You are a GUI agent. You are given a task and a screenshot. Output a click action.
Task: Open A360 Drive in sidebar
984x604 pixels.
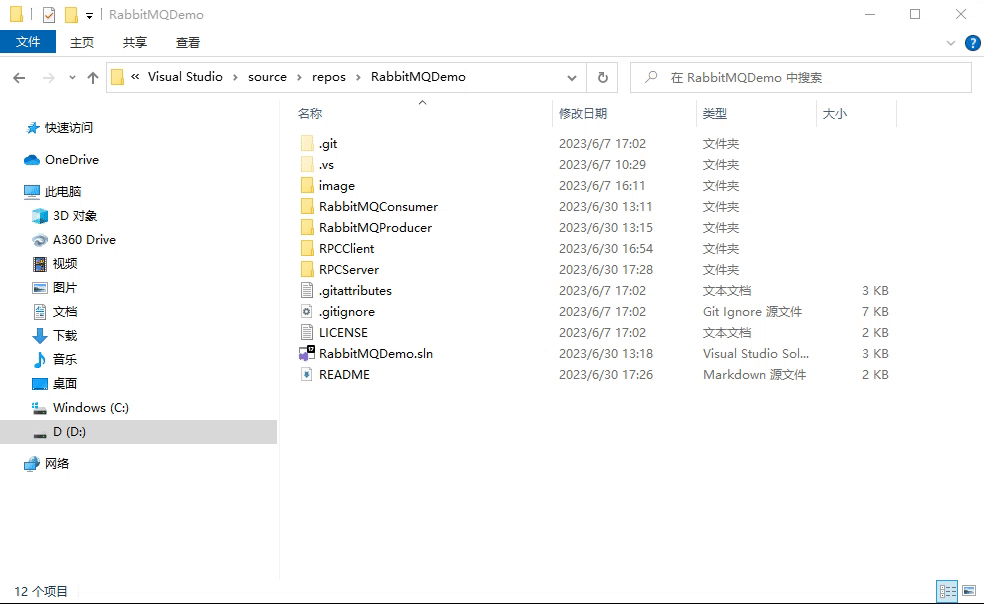tap(74, 240)
